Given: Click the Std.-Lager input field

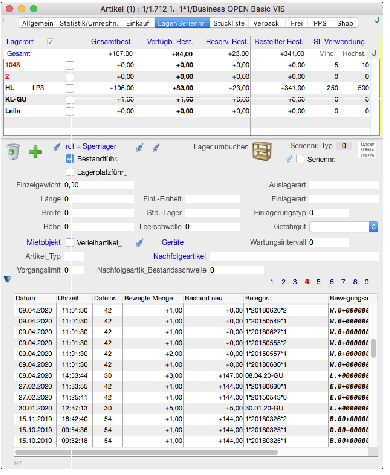Looking at the screenshot, I should [212, 213].
